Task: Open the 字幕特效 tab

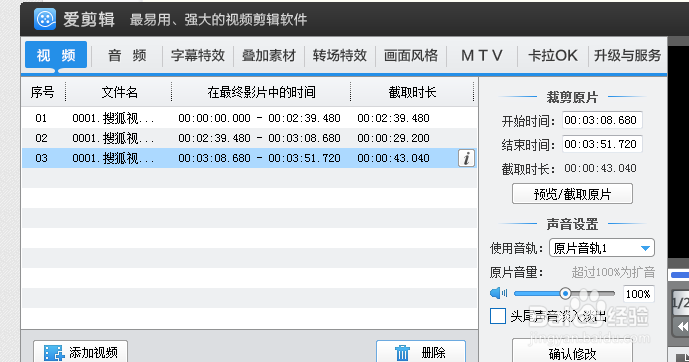Action: point(198,56)
